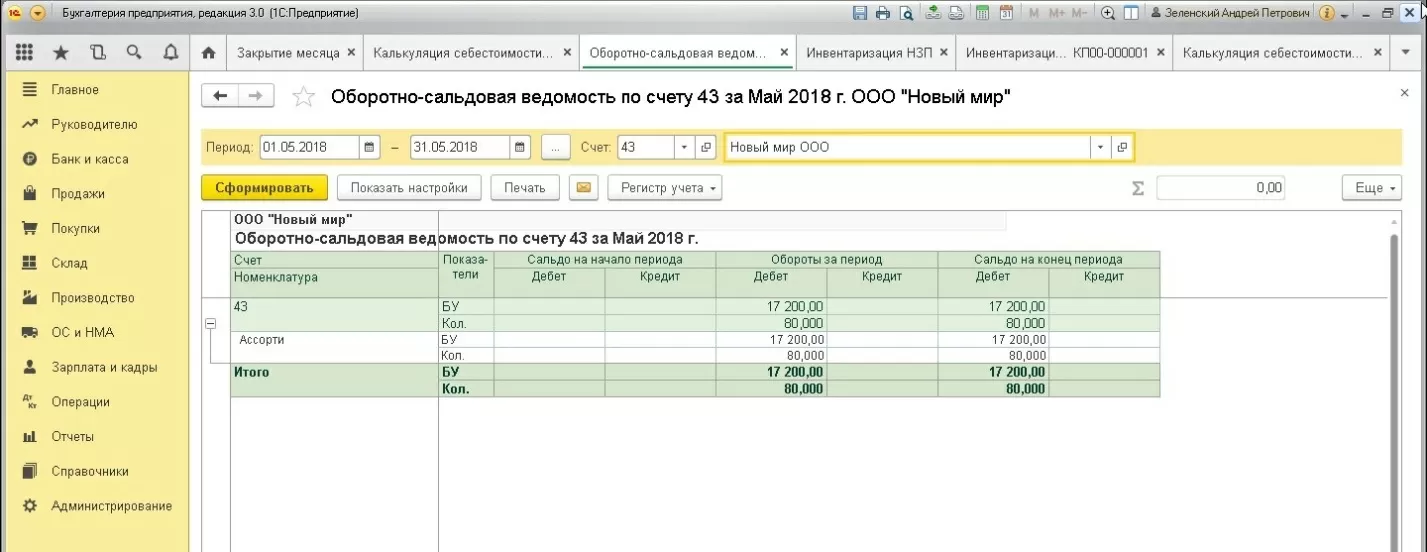
Task: Open Favorites star icon
Action: click(61, 52)
